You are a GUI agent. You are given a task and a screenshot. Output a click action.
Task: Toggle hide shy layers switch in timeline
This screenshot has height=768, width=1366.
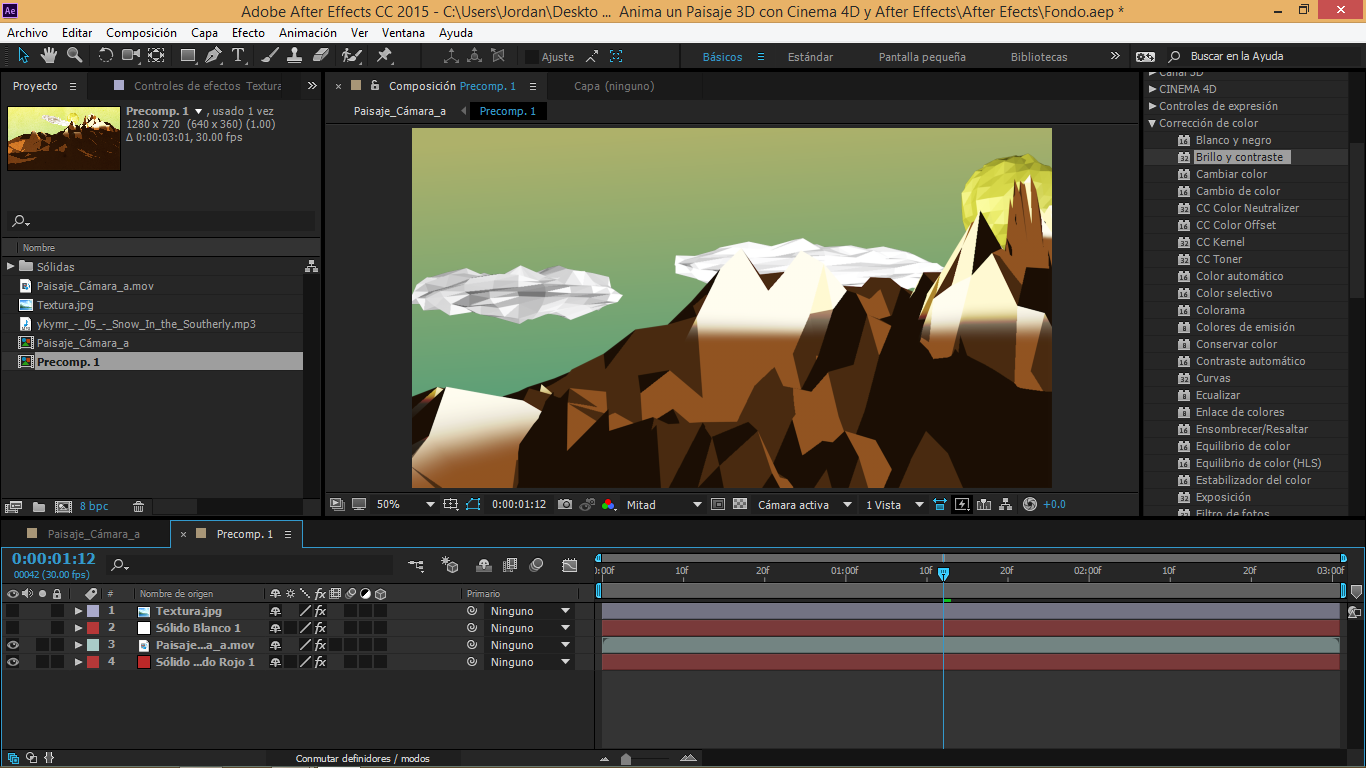click(484, 566)
